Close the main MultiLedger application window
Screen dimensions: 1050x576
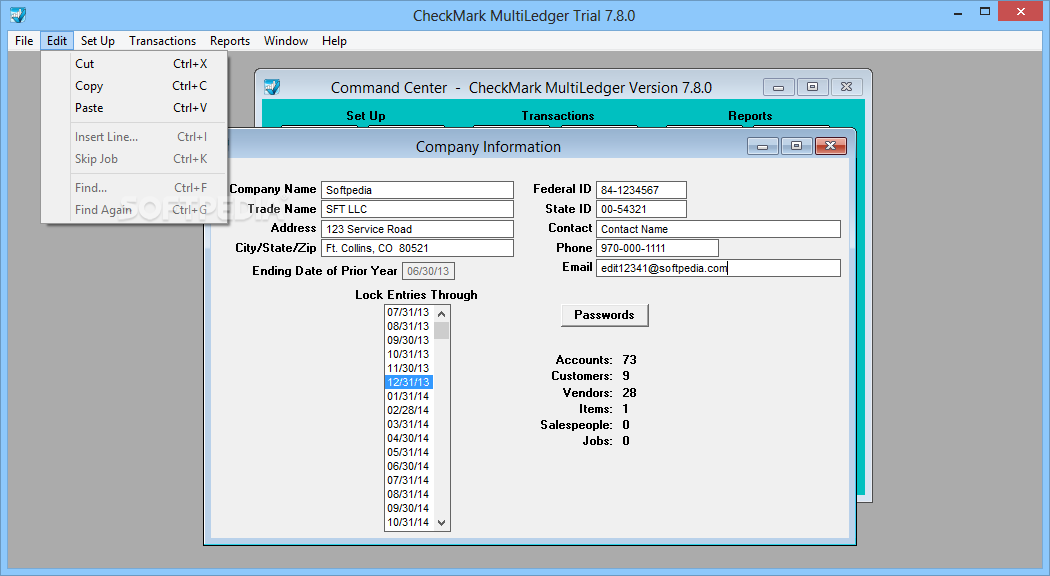click(x=1021, y=11)
